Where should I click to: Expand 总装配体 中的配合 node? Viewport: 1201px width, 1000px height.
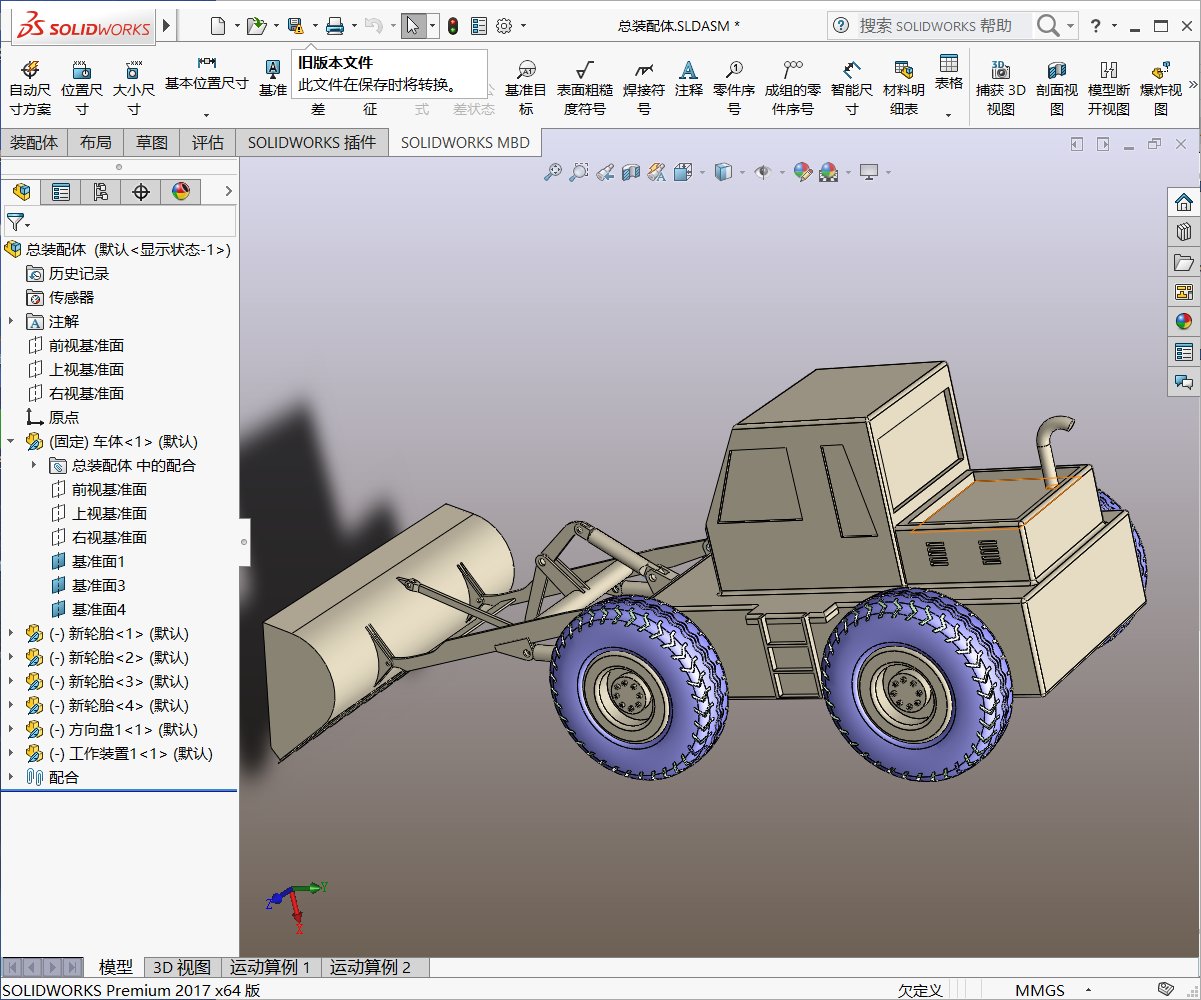click(x=34, y=465)
